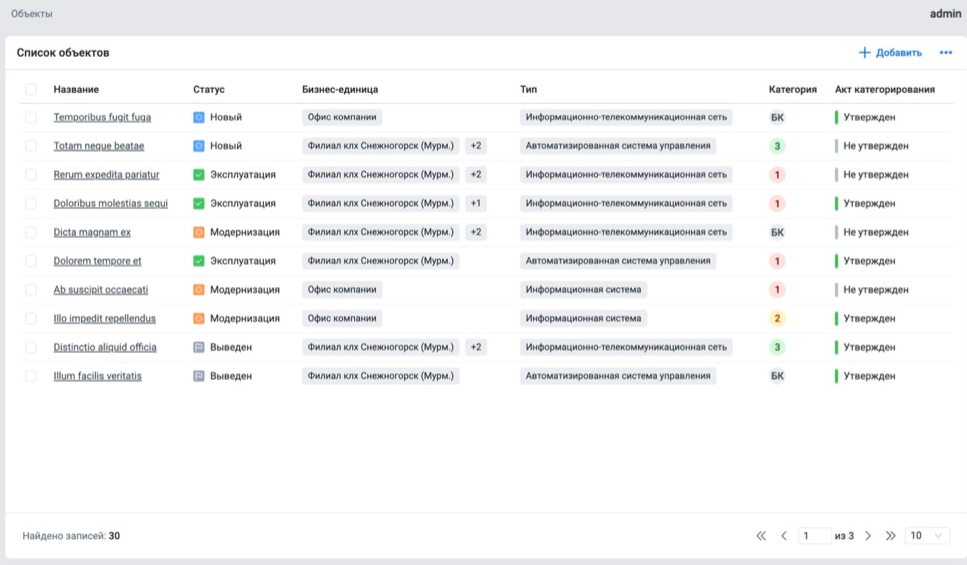This screenshot has width=967, height=565.
Task: Go to the next page arrow
Action: pos(868,536)
